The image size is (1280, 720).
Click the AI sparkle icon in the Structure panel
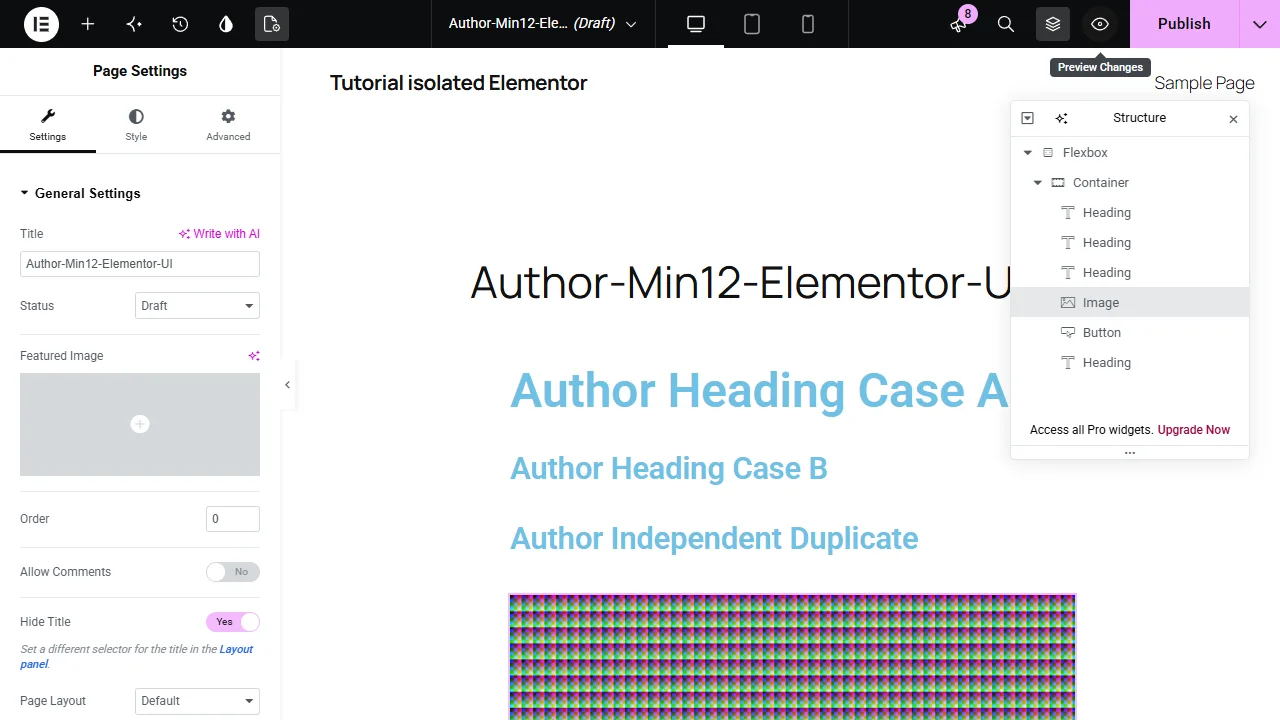[1061, 118]
